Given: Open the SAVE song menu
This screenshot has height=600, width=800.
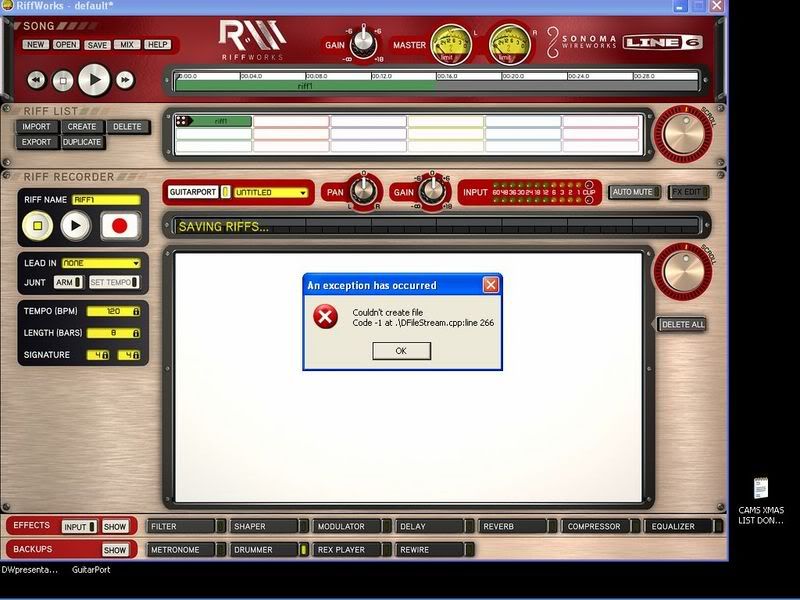Looking at the screenshot, I should tap(97, 45).
